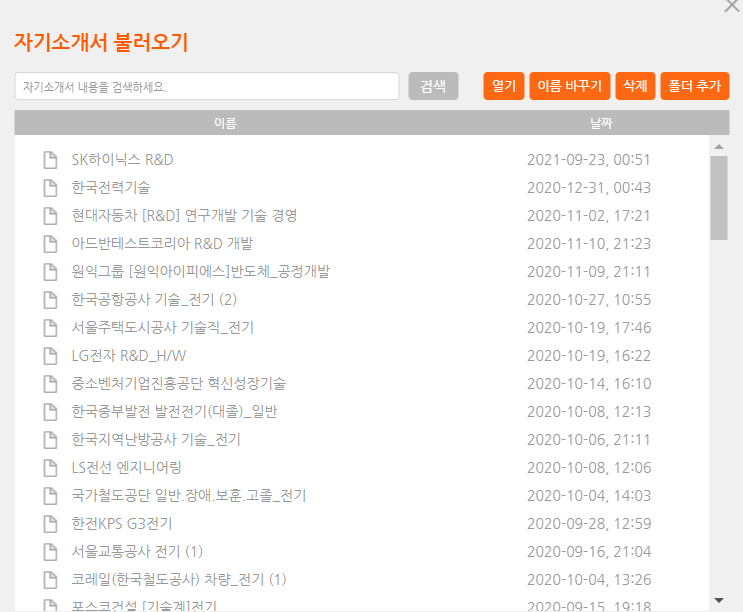Viewport: 743px width, 612px height.
Task: Click the date 2020-12-31, 00:43
Action: pos(589,188)
